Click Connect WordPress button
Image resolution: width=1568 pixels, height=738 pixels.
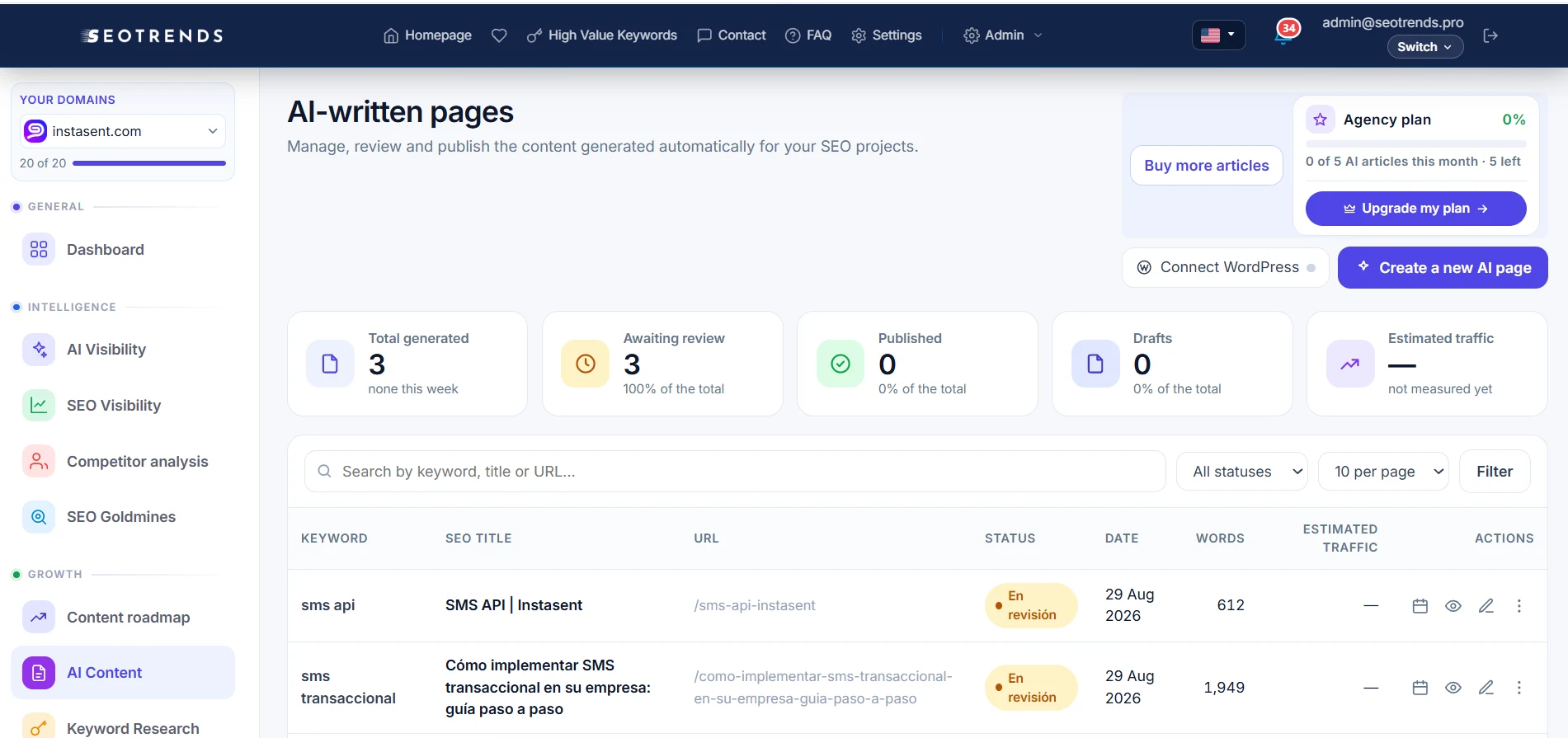pos(1226,268)
